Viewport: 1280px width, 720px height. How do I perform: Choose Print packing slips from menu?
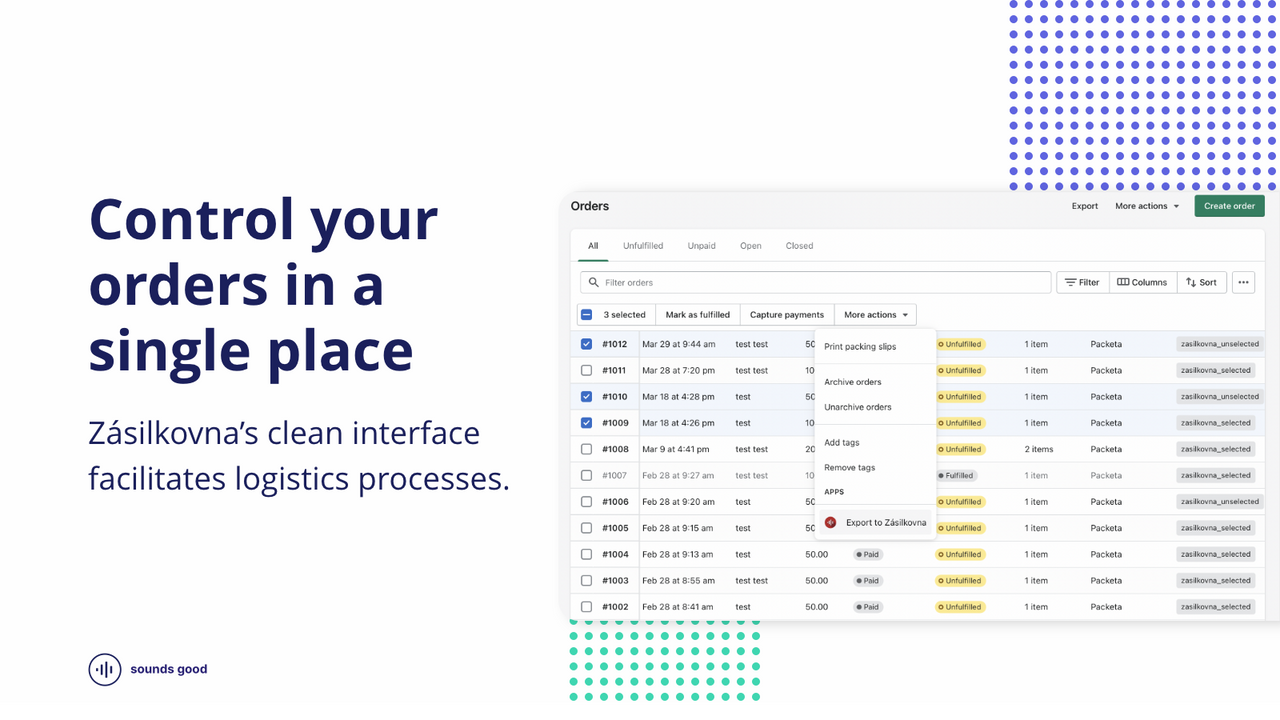point(860,347)
